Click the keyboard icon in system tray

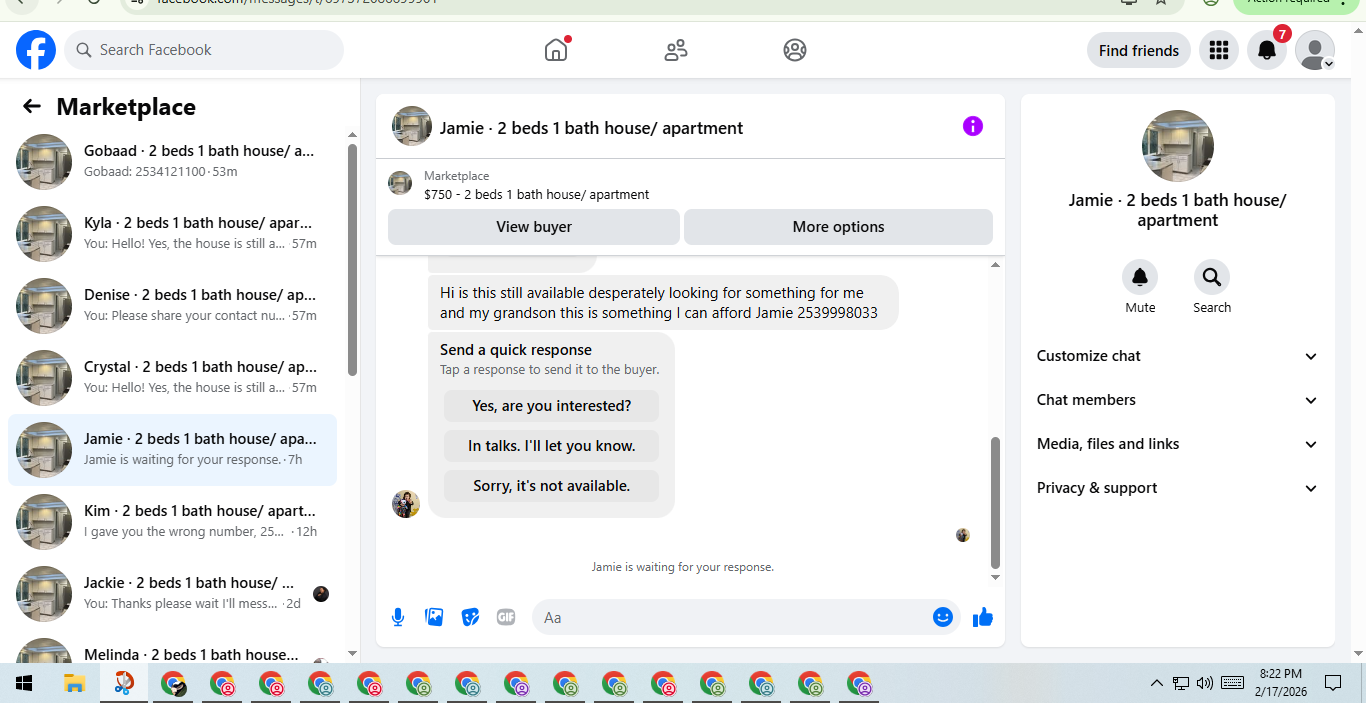(1233, 683)
